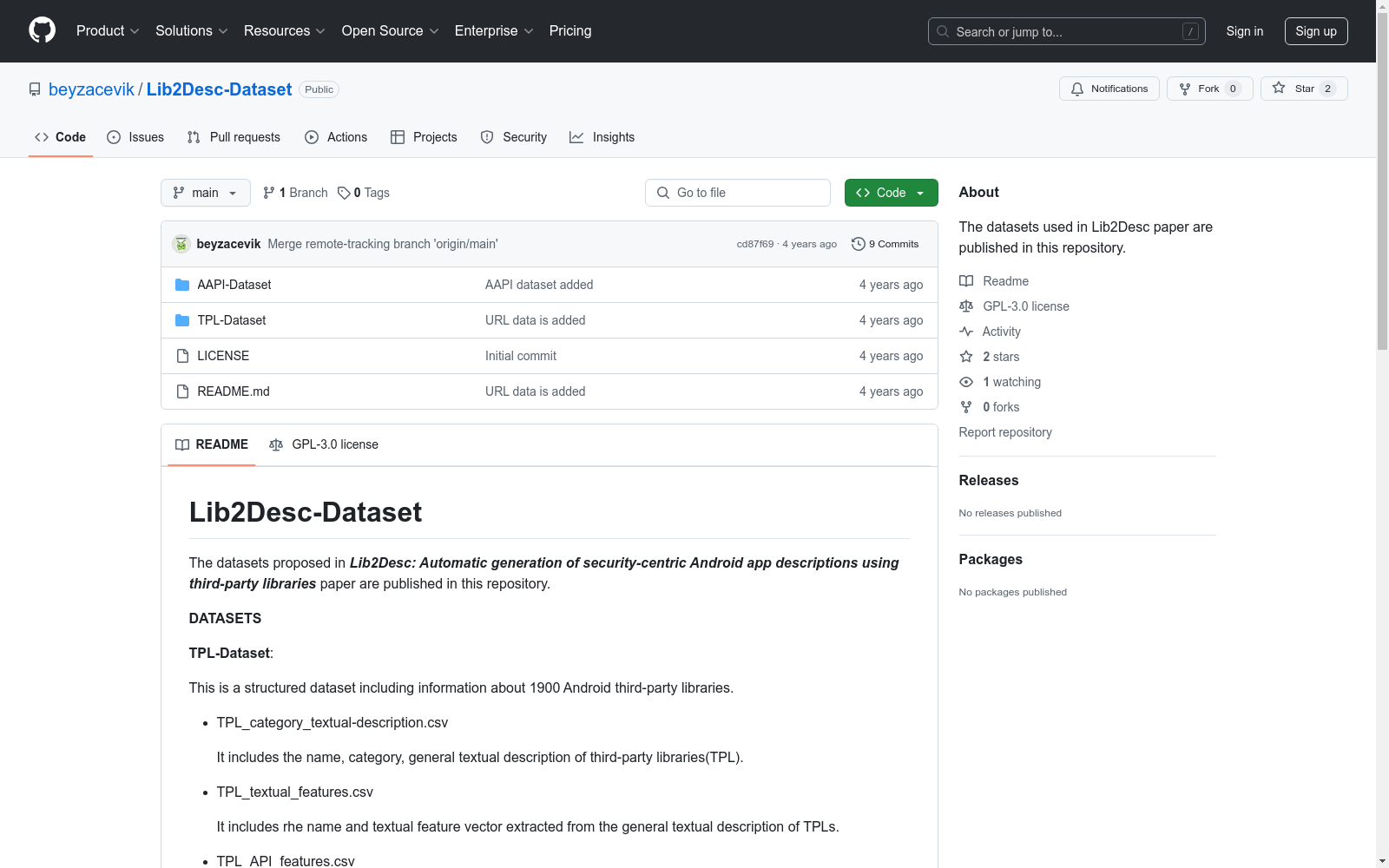Click the Sign up button

pyautogui.click(x=1316, y=31)
